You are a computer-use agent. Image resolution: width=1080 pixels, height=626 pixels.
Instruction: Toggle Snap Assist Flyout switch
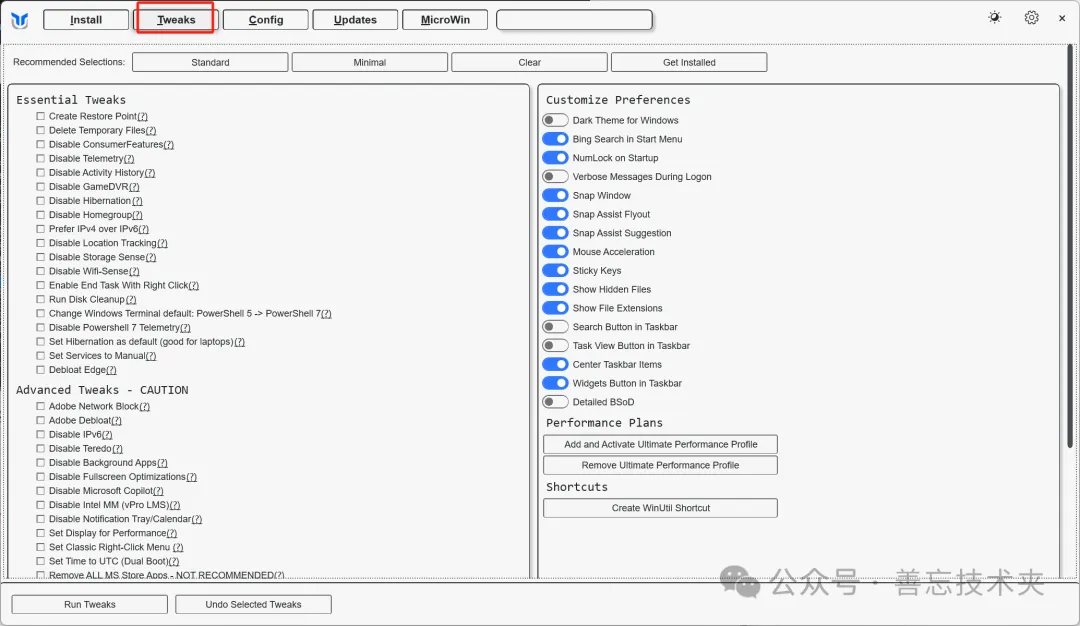click(555, 214)
